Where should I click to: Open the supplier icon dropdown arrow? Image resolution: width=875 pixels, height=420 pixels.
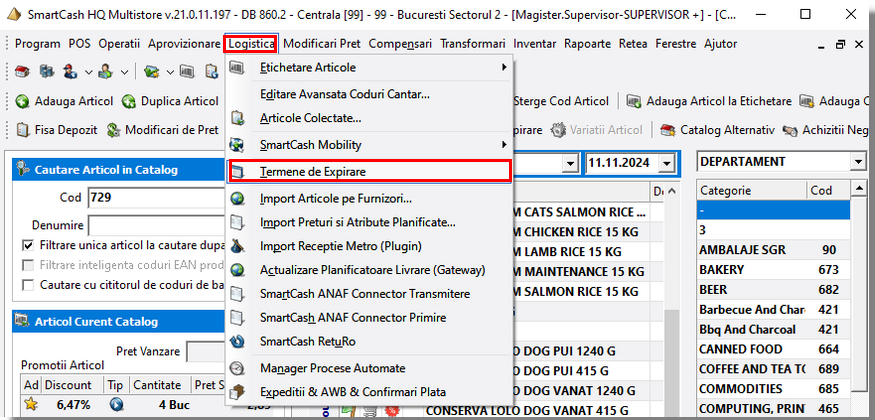[x=89, y=72]
